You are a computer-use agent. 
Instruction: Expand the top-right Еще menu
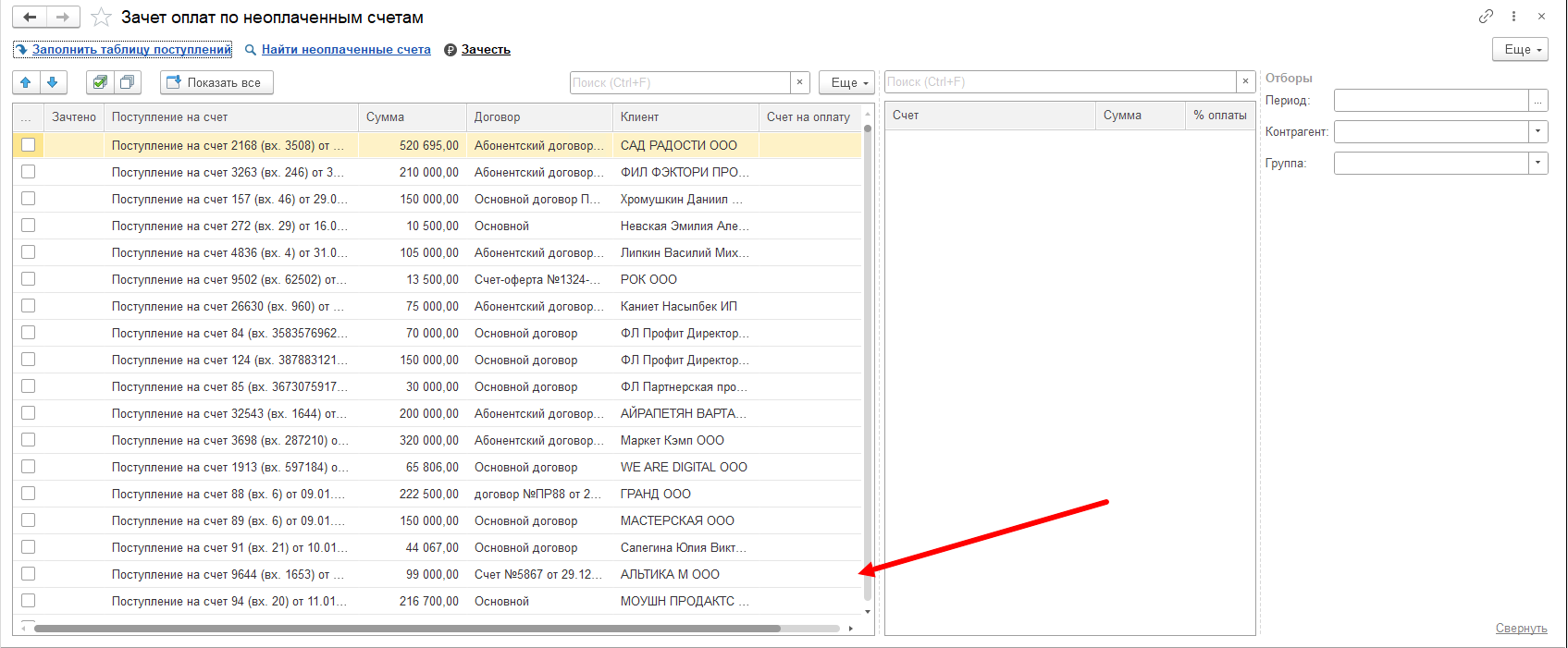pos(1520,50)
